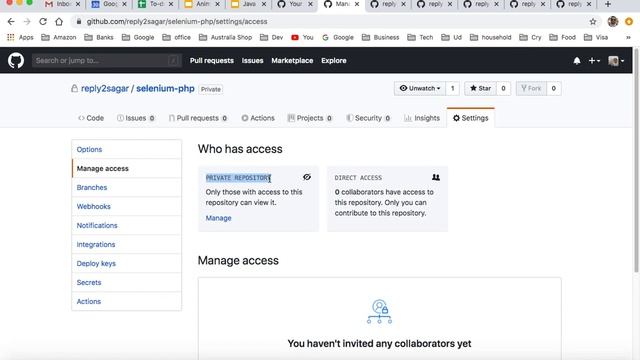Image resolution: width=640 pixels, height=360 pixels.
Task: Click the collaborators lock illustration icon
Action: coord(379,311)
